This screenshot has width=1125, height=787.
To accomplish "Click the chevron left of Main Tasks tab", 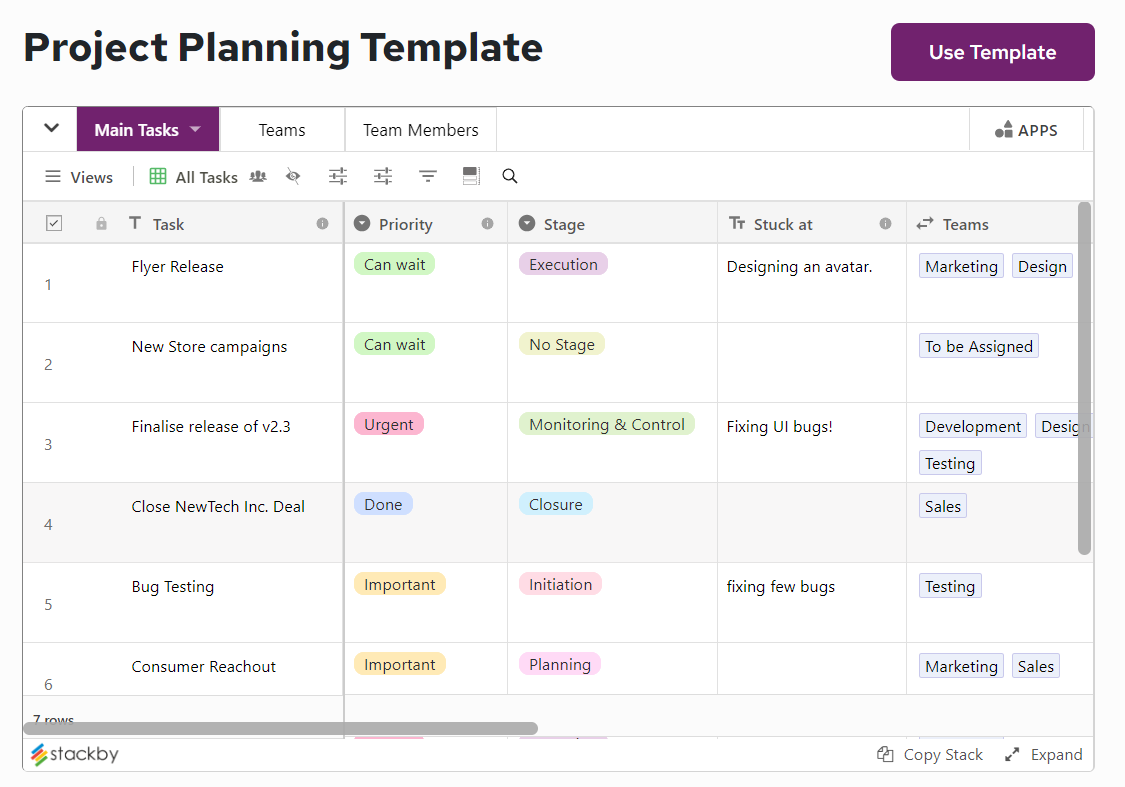I will point(49,129).
